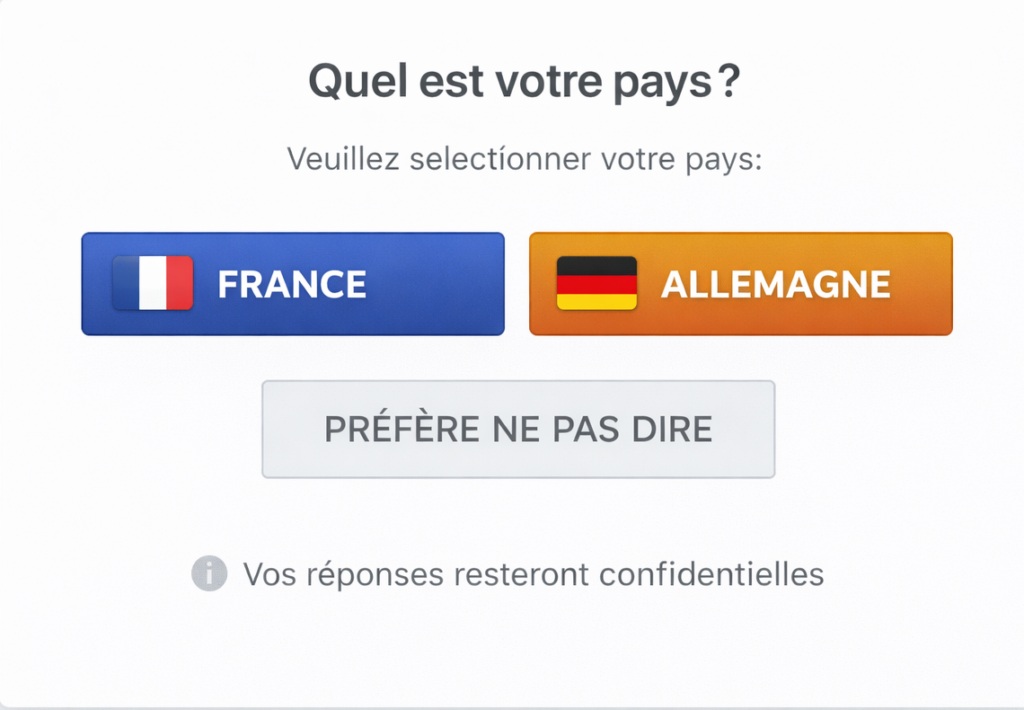1024x710 pixels.
Task: Click the German flag icon
Action: click(596, 283)
